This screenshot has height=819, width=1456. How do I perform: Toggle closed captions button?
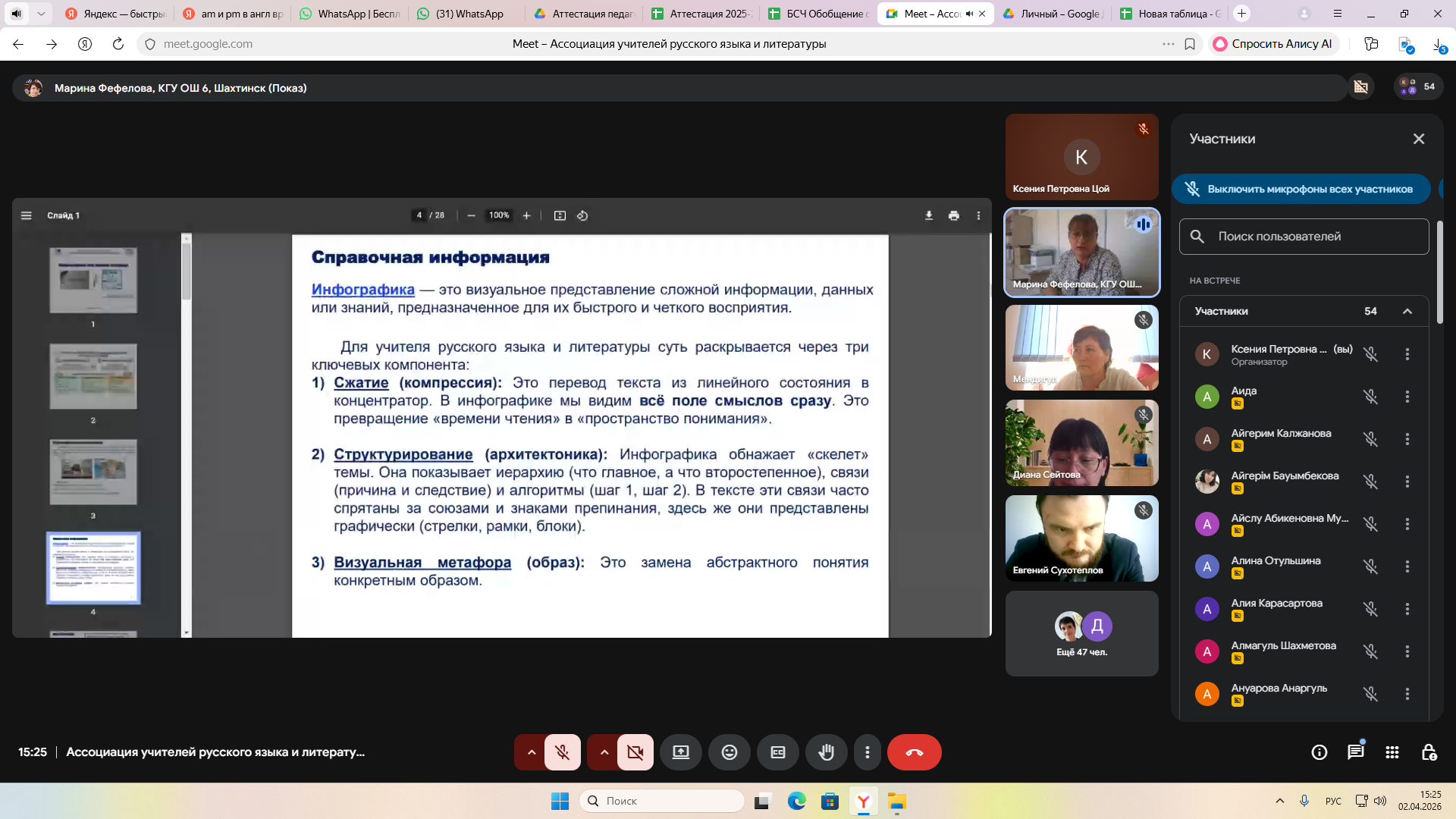(777, 752)
